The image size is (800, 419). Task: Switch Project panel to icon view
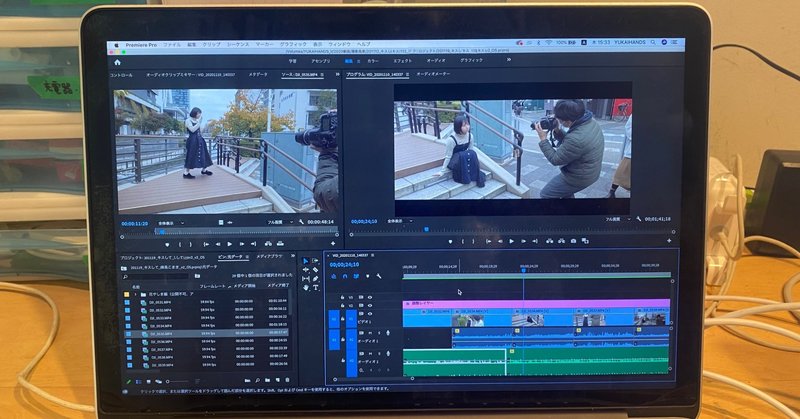click(148, 381)
